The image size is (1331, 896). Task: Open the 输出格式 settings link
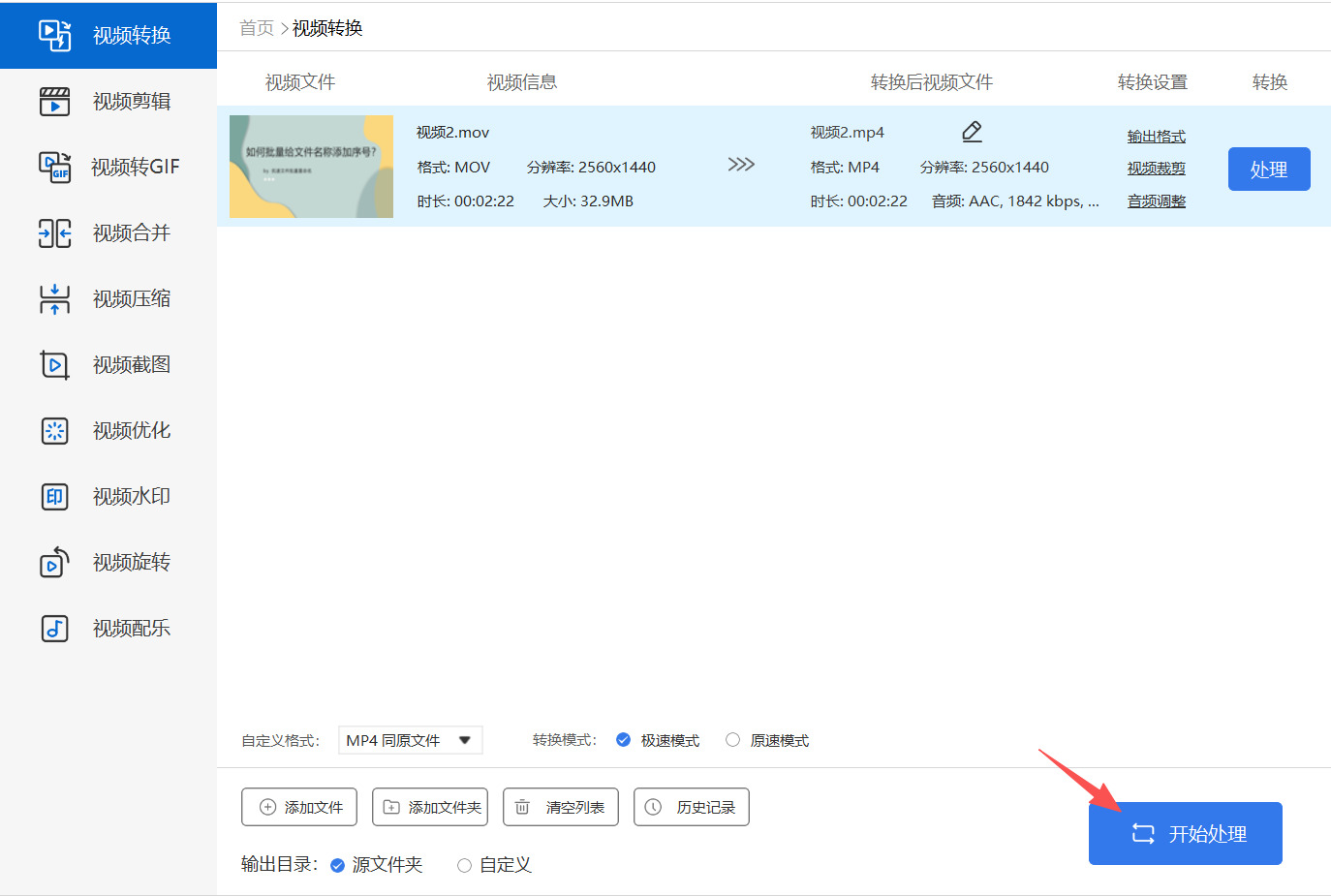coord(1156,137)
